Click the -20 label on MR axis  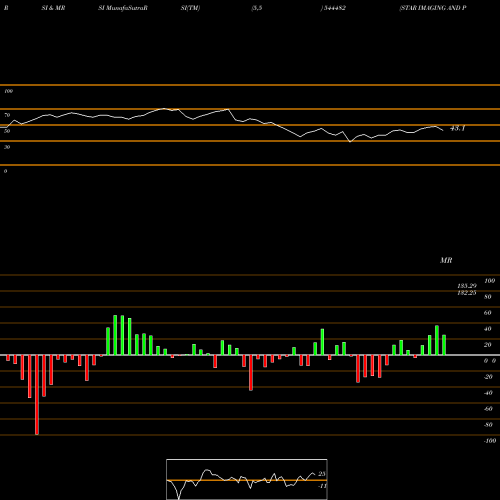(488, 377)
